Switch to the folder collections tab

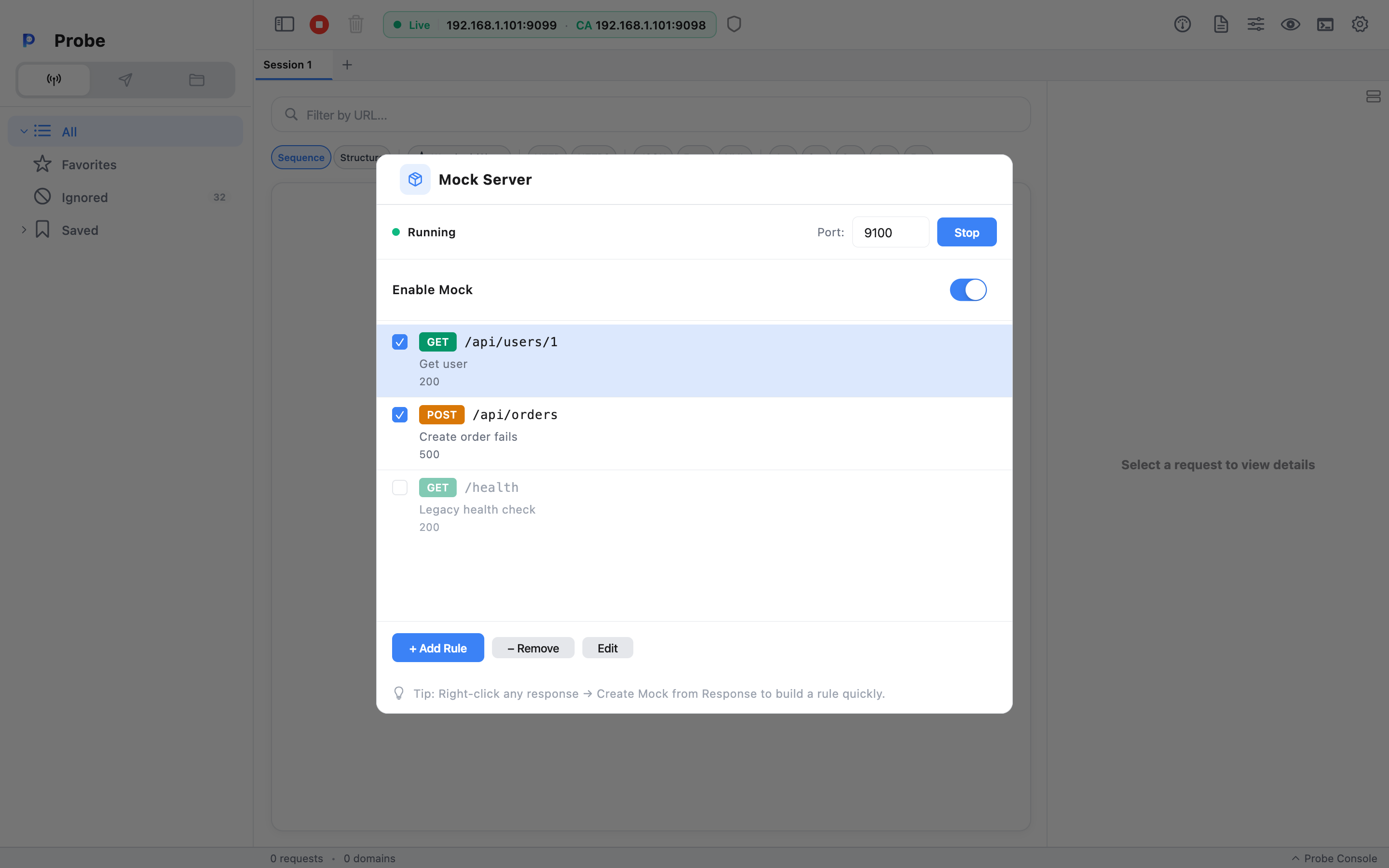(x=197, y=80)
